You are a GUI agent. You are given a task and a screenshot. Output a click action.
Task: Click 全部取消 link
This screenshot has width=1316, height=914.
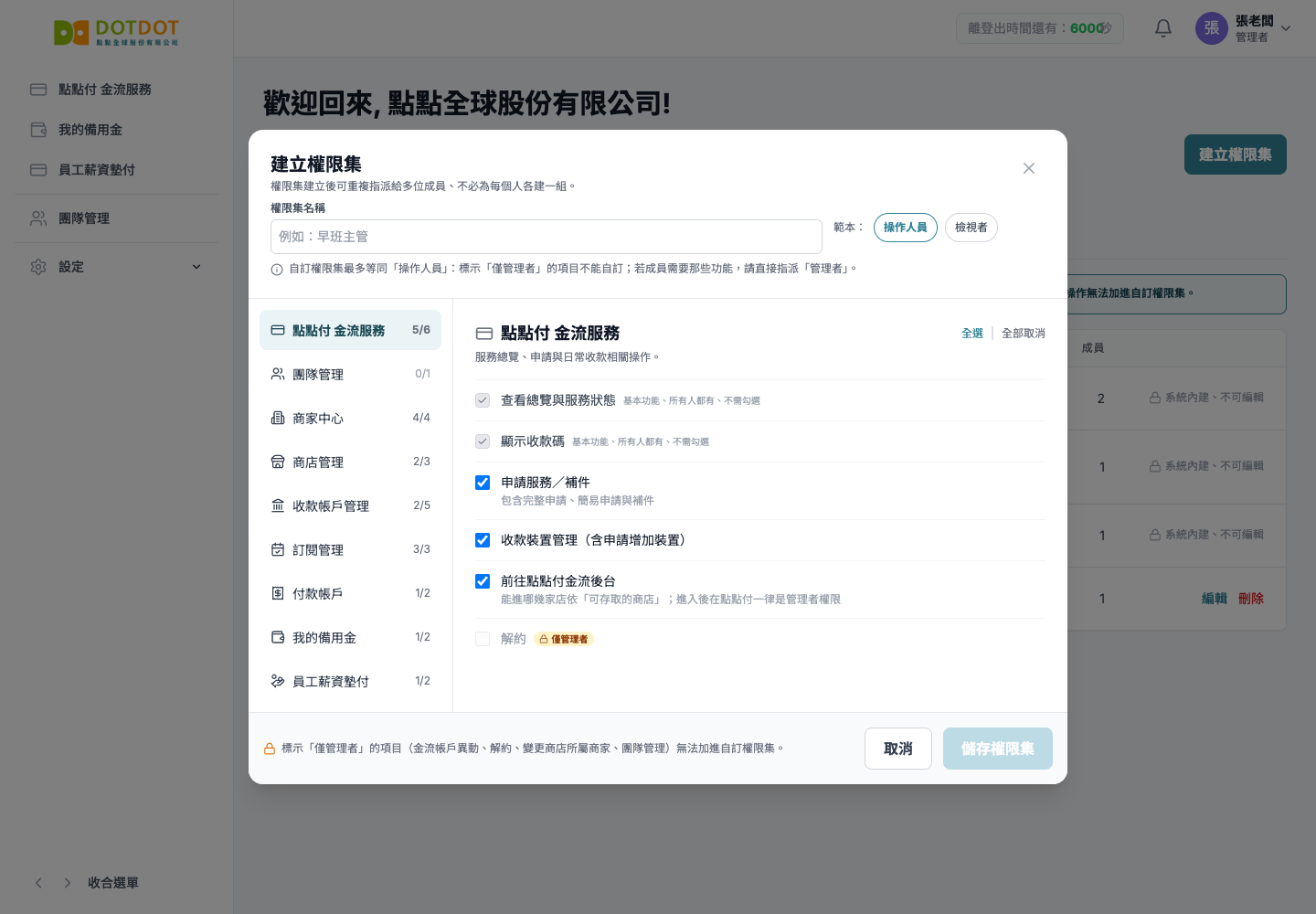pyautogui.click(x=1024, y=334)
